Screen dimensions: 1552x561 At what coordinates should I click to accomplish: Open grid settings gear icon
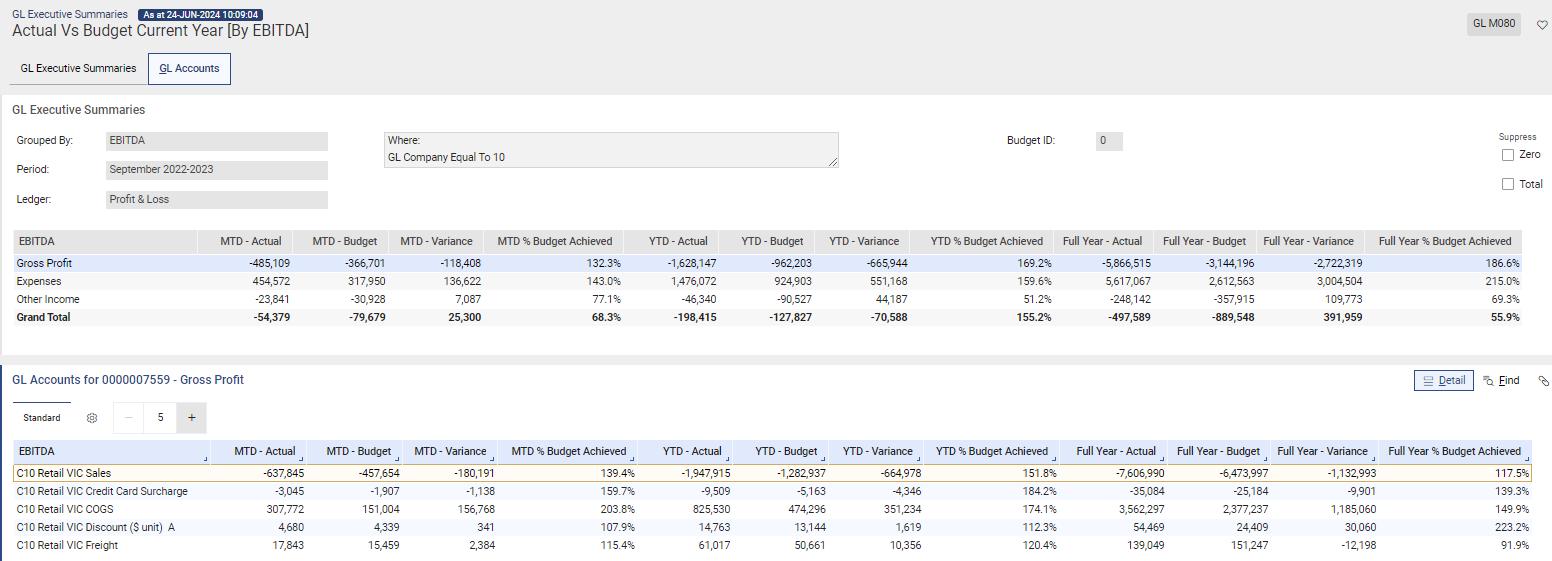point(92,418)
